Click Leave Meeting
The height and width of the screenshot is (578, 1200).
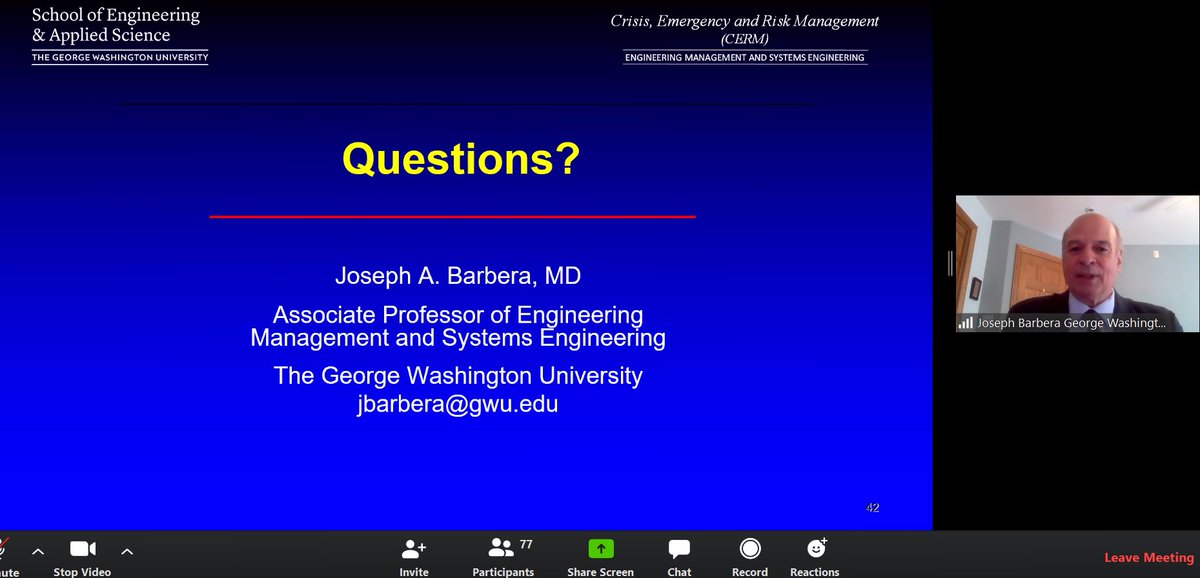(1149, 557)
